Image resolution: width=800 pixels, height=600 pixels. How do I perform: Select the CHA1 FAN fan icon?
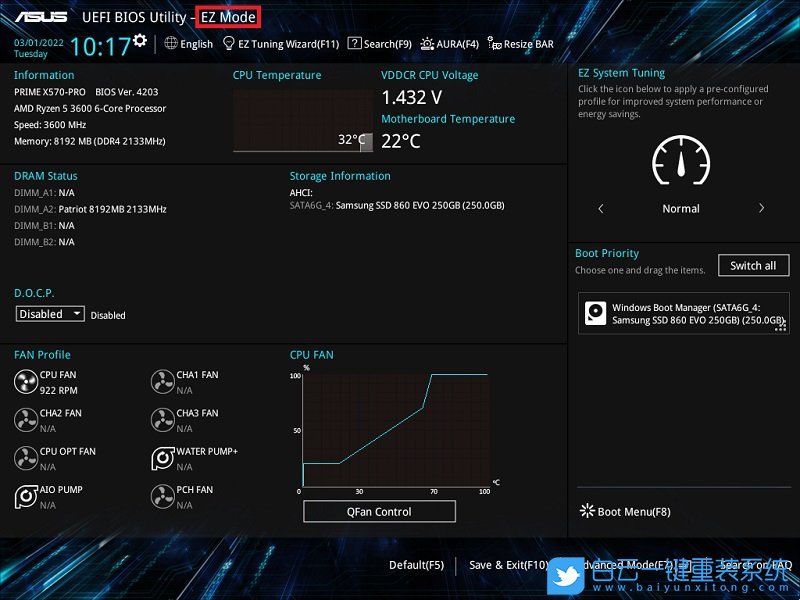point(164,380)
